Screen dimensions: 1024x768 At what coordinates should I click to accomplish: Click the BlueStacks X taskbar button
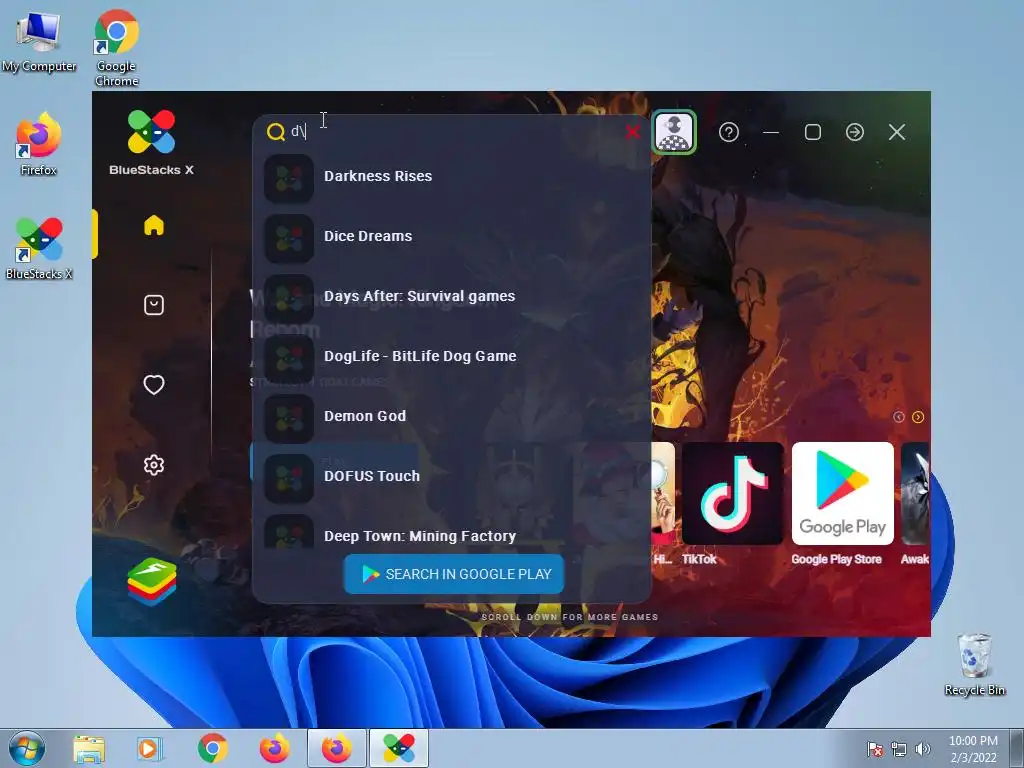tap(398, 748)
